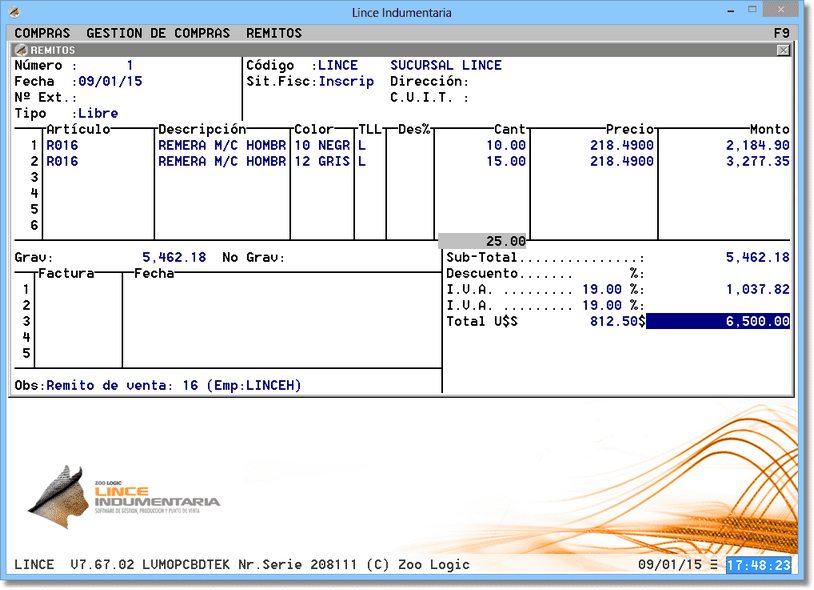The width and height of the screenshot is (814, 590).
Task: Open GESTION DE COMPRAS in the menu bar
Action: 158,33
